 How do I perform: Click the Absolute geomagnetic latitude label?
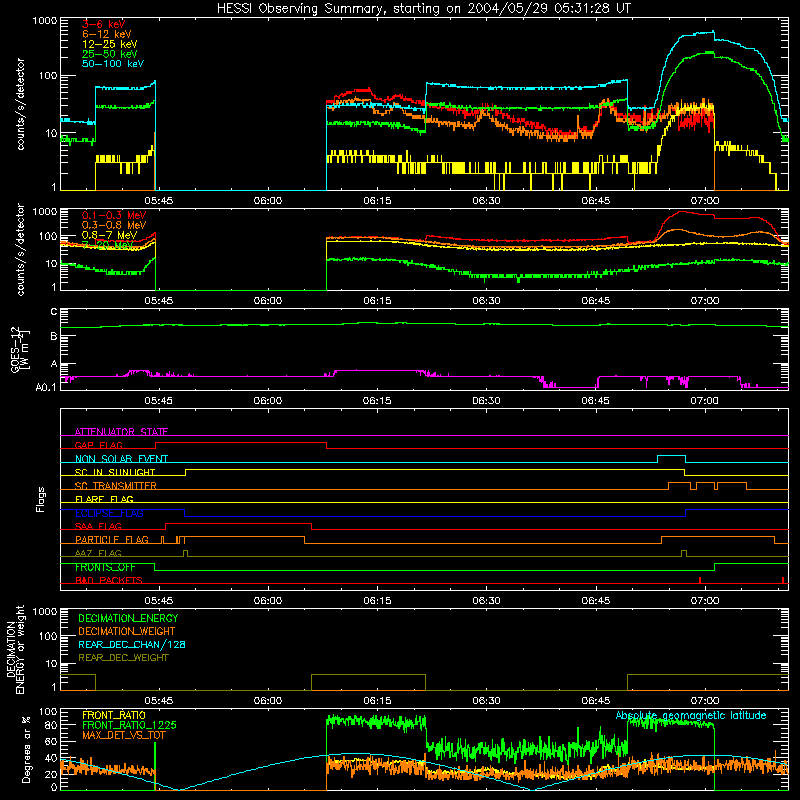tap(691, 715)
